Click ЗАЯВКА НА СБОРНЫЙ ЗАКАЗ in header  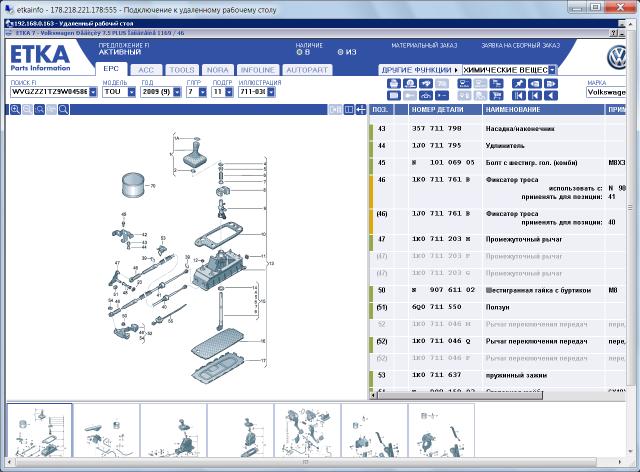520,46
